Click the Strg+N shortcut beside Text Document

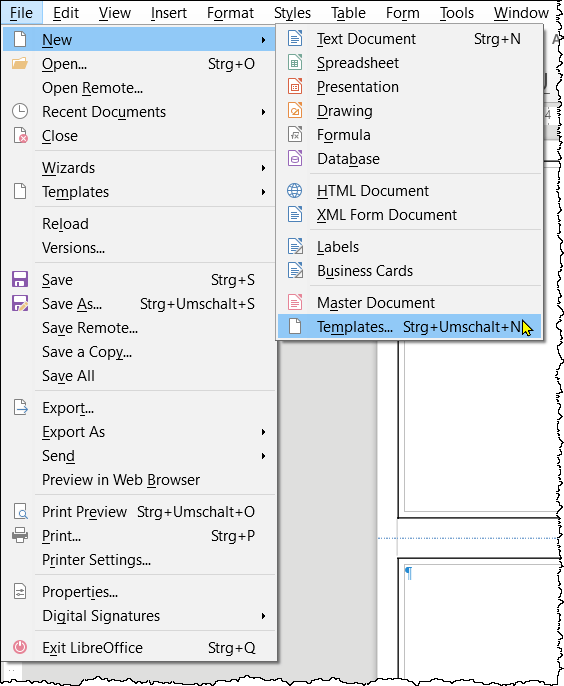497,39
